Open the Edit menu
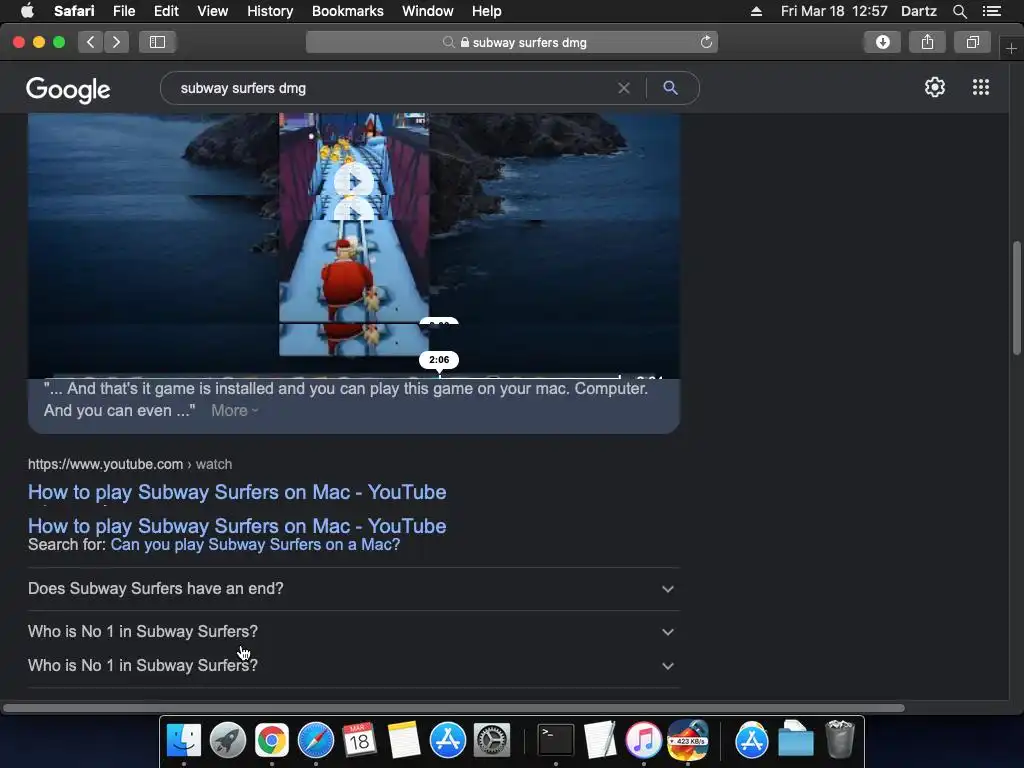The width and height of the screenshot is (1024, 768). [166, 11]
